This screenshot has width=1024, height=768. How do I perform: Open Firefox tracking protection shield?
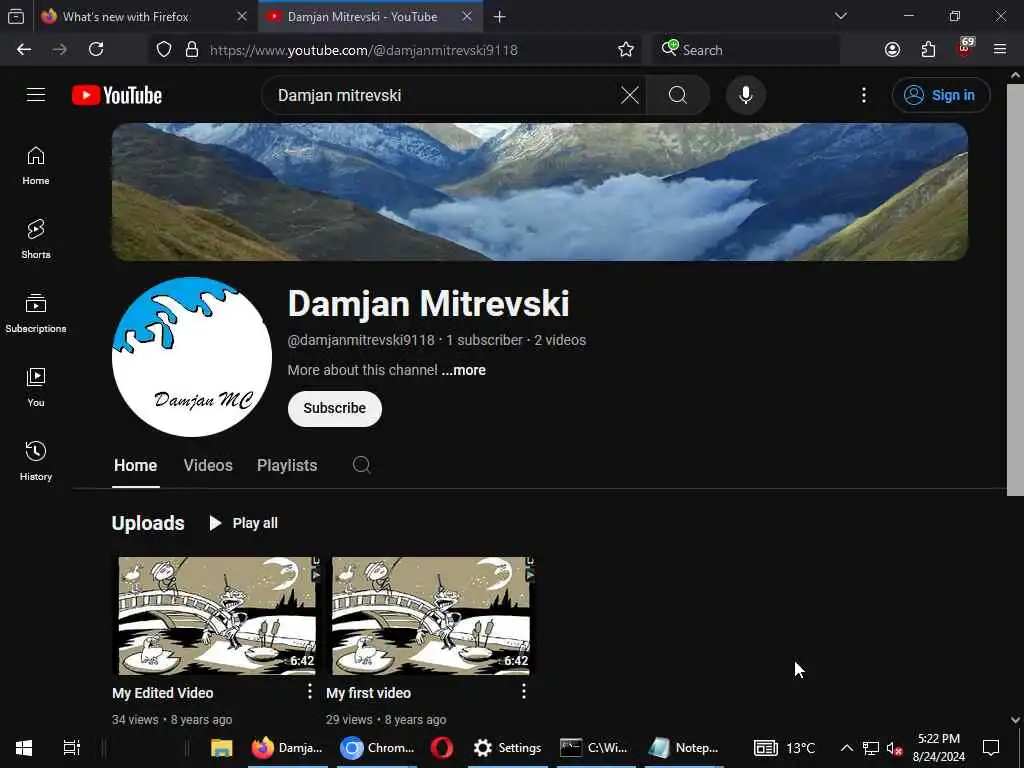pos(164,50)
